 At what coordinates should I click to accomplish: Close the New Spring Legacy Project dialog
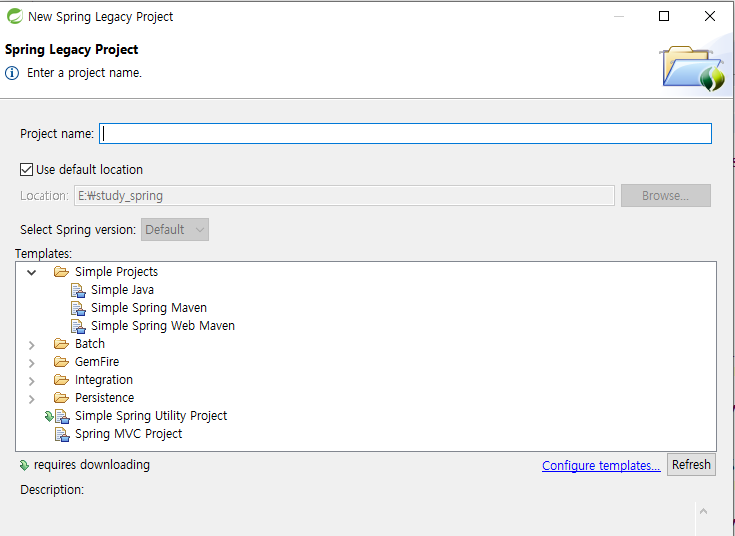tap(710, 16)
